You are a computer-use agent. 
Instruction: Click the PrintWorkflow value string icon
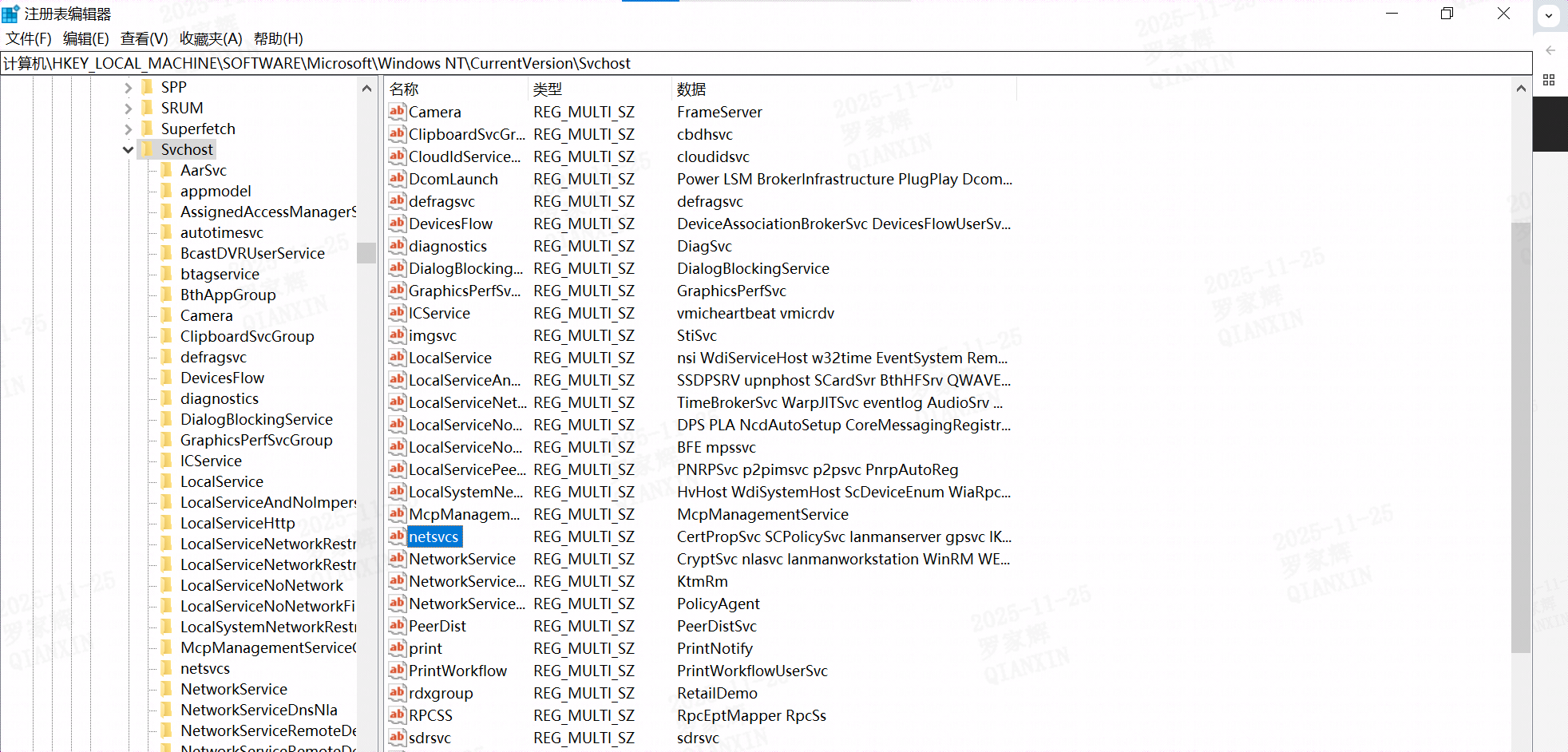[x=398, y=671]
